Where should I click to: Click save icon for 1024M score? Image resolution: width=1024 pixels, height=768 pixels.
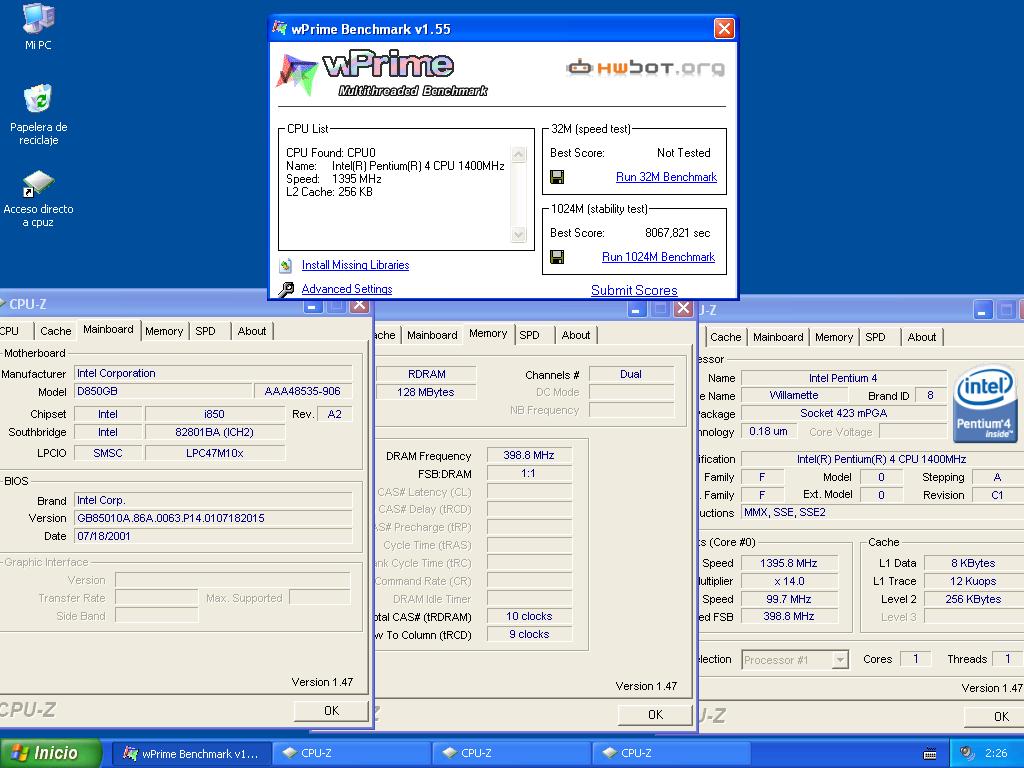pyautogui.click(x=557, y=257)
